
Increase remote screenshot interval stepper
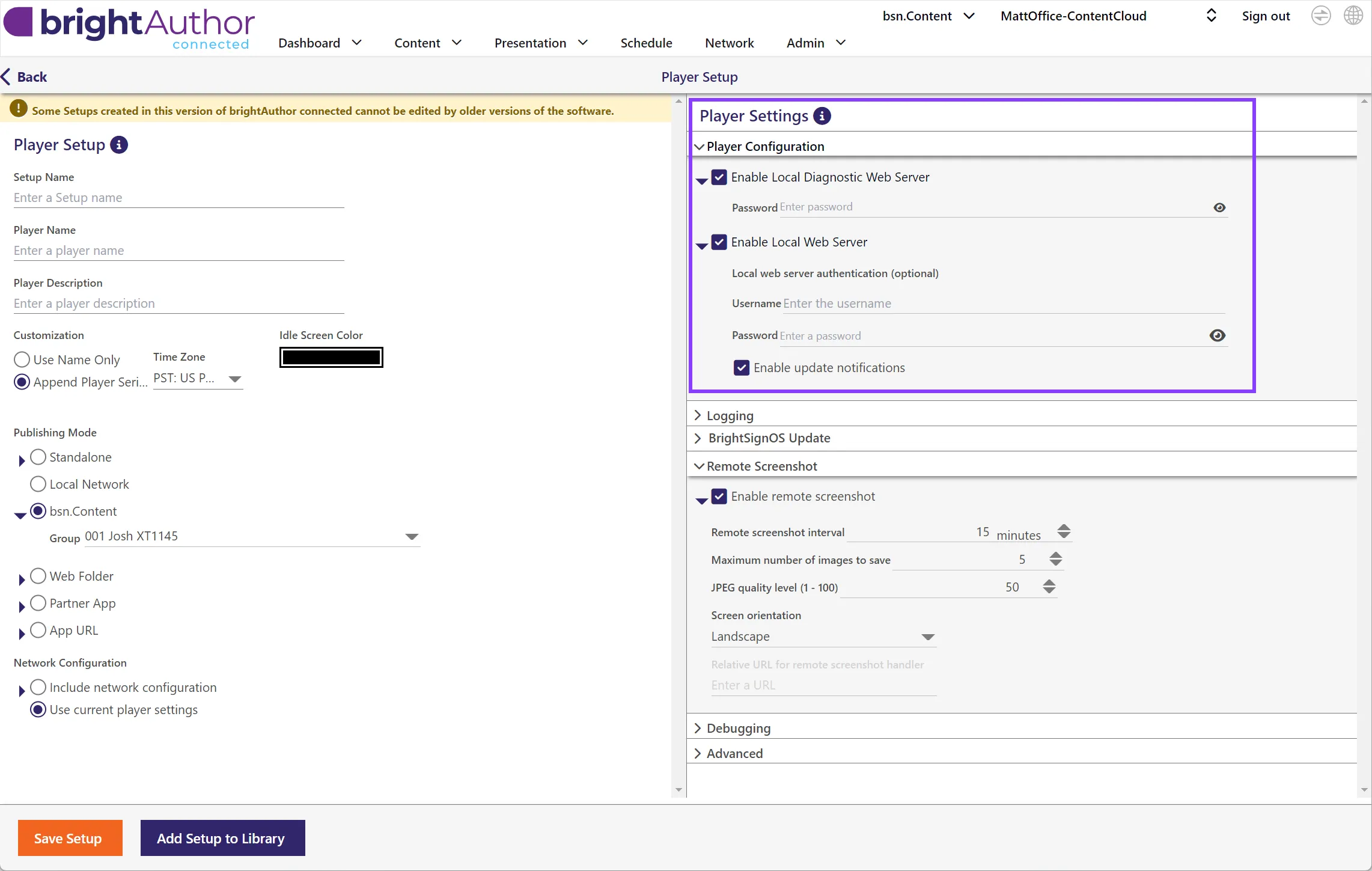click(x=1064, y=527)
